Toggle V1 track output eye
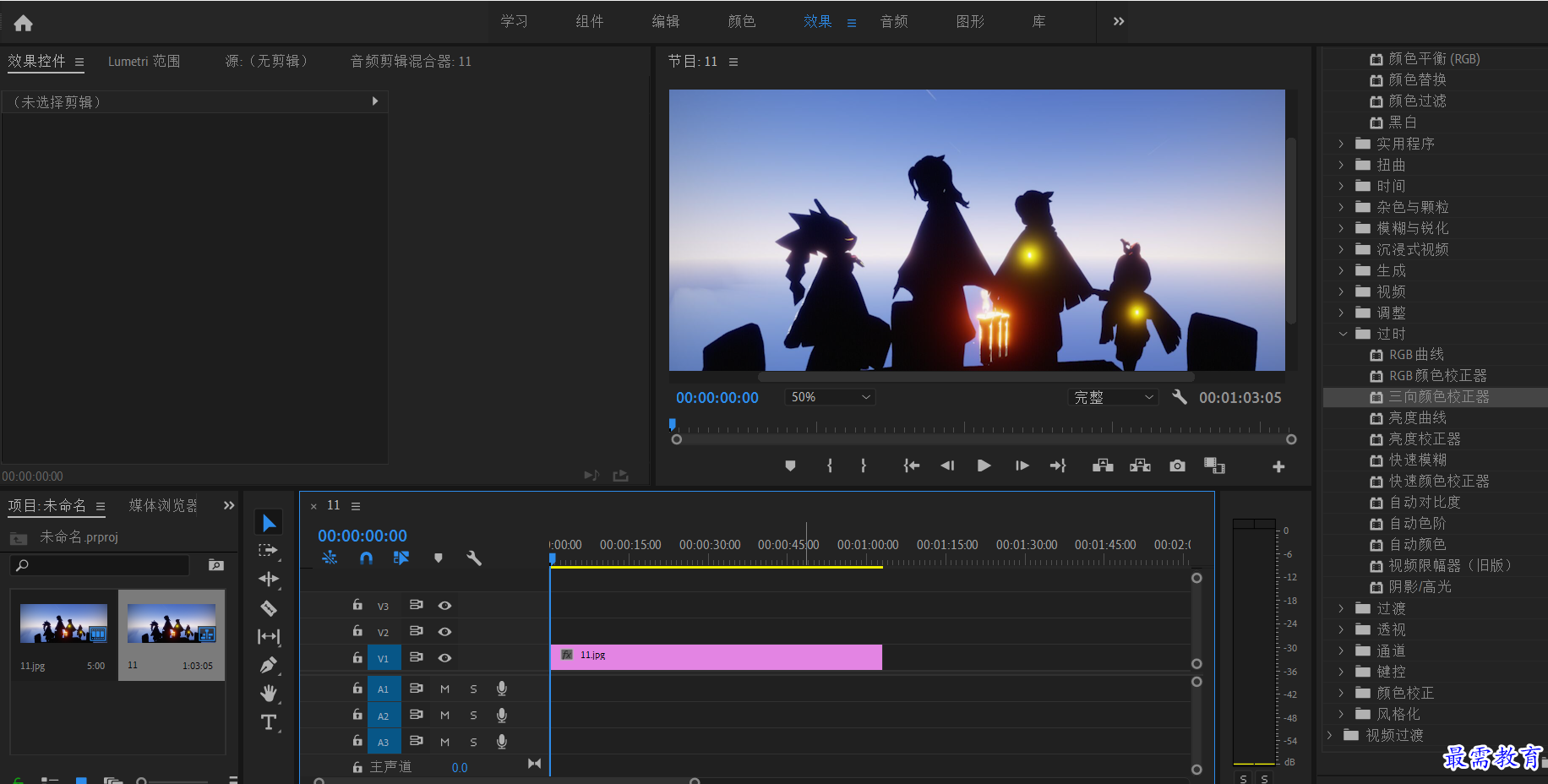This screenshot has height=784, width=1548. (444, 658)
